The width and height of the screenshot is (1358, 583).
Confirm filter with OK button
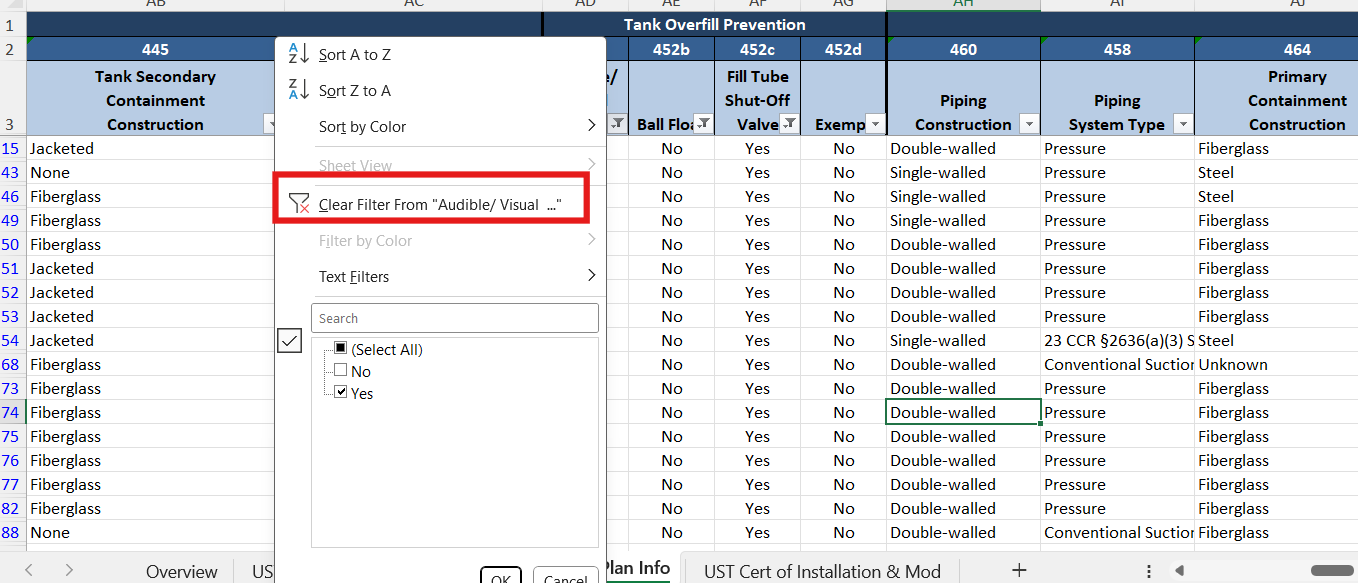[501, 577]
